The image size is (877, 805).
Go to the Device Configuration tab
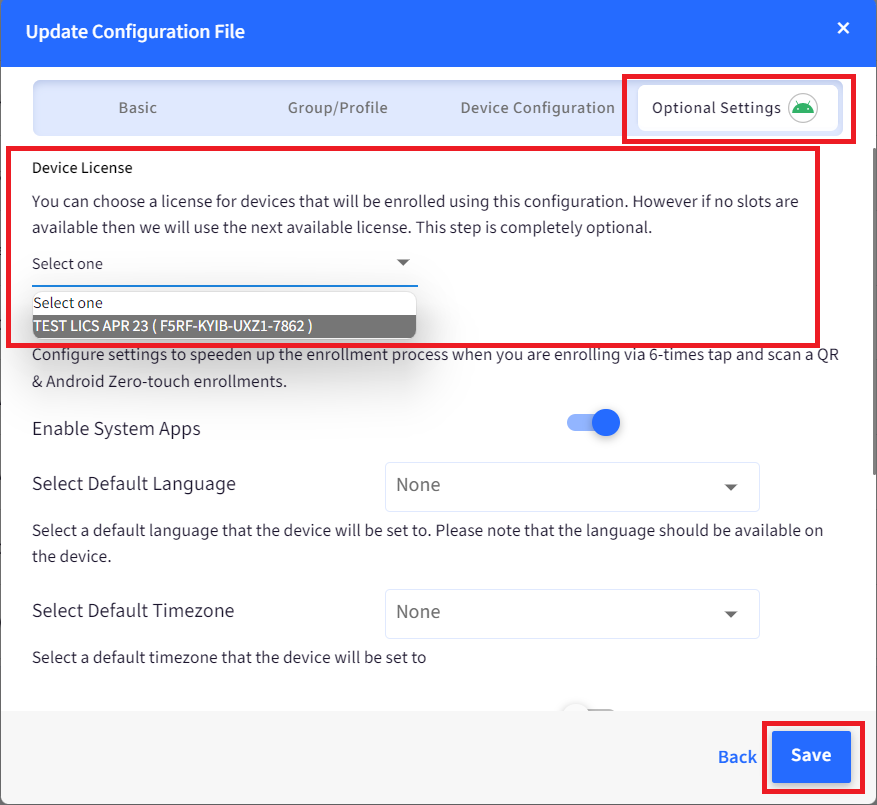pos(537,107)
